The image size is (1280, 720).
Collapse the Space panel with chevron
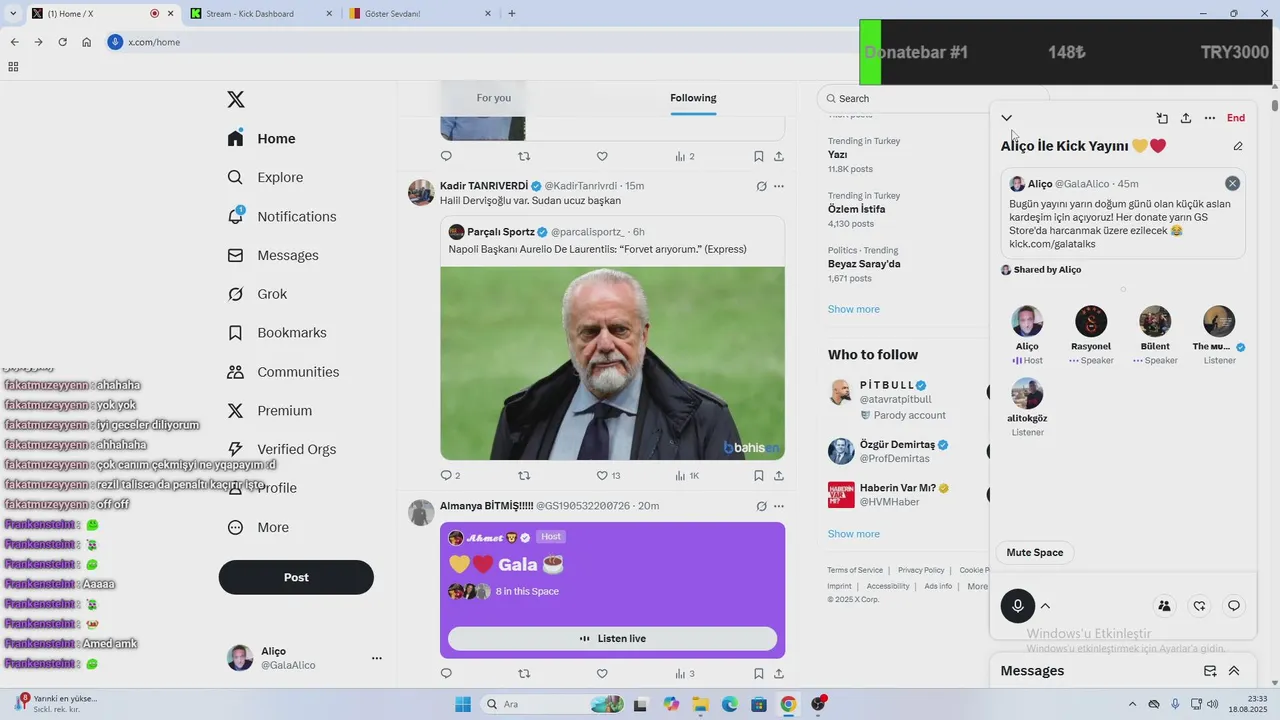(1007, 118)
